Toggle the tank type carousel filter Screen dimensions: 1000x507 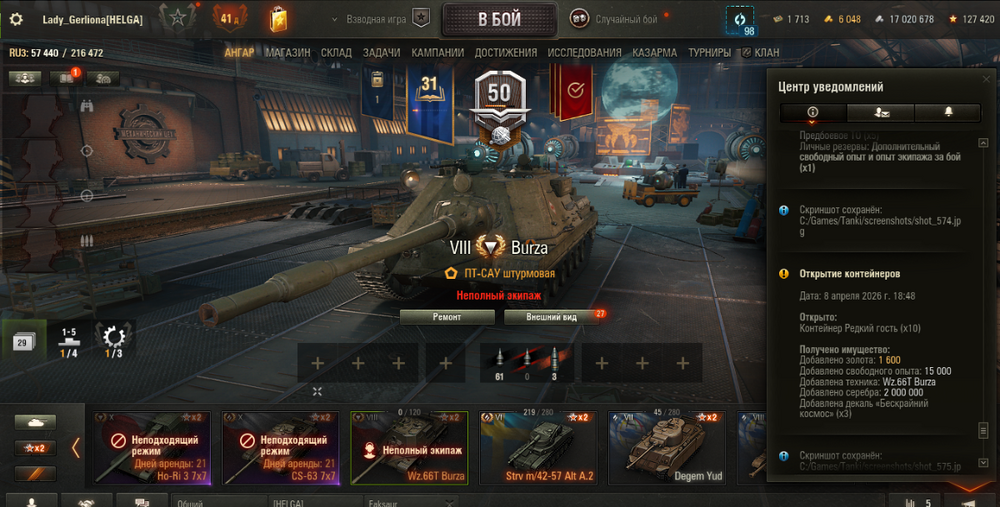tap(35, 422)
